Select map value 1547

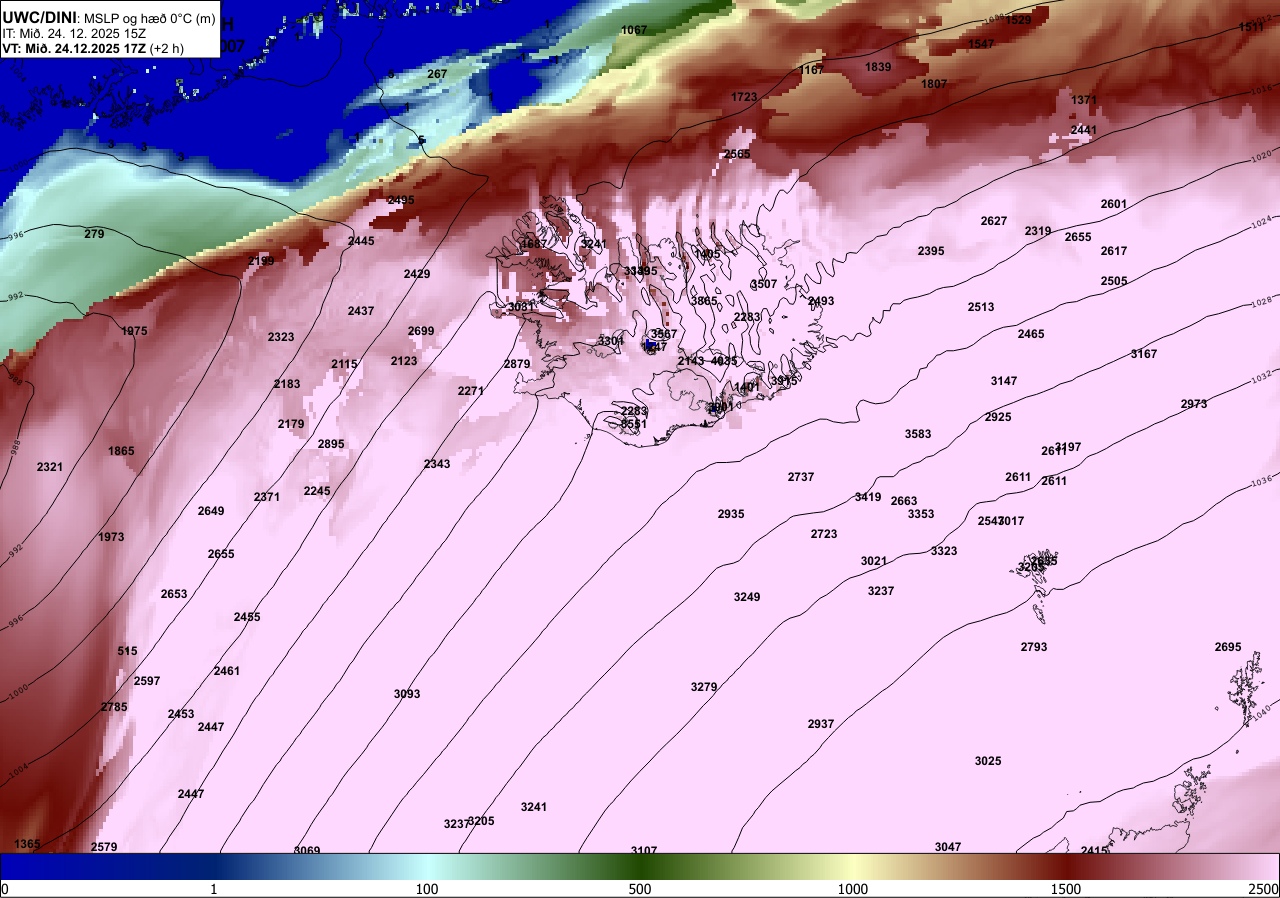[x=981, y=44]
